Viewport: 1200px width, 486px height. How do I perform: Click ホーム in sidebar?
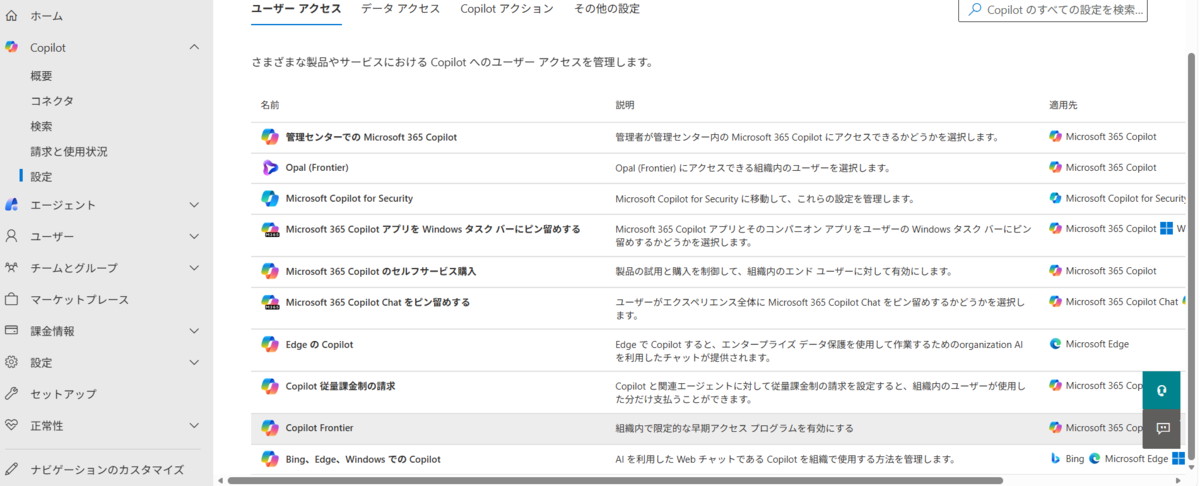coord(46,16)
